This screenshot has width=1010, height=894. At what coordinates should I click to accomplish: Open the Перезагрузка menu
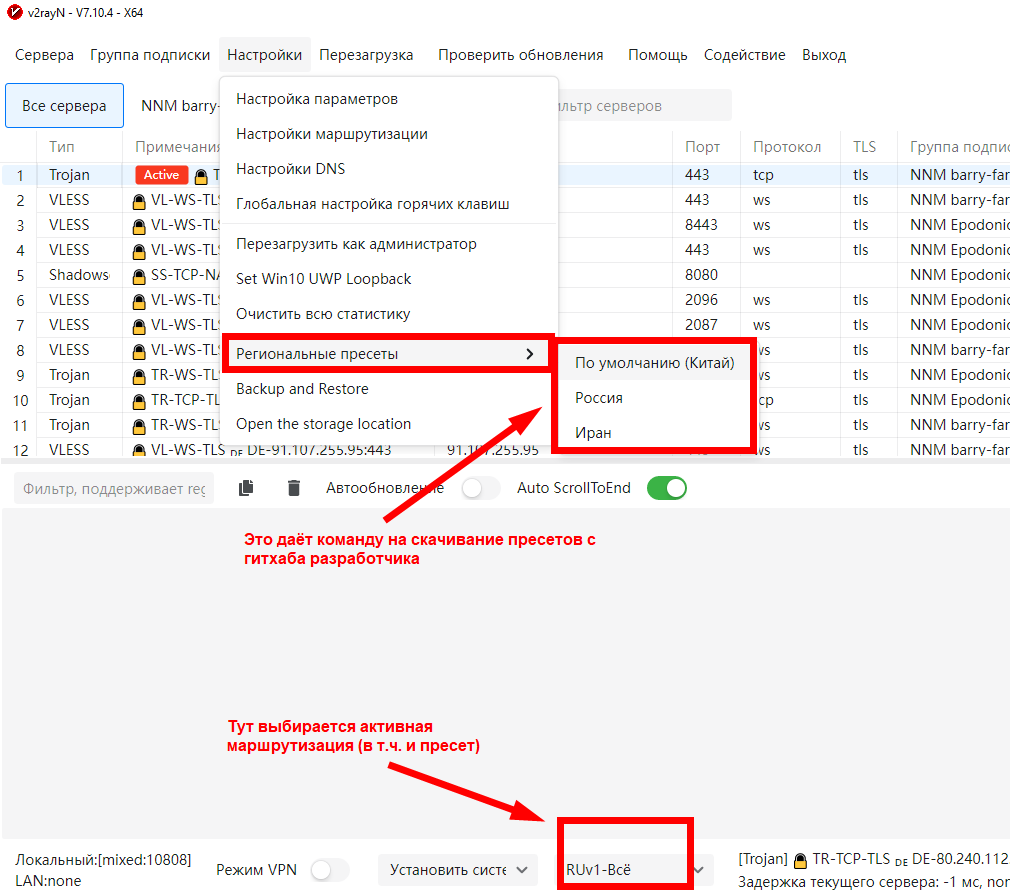pos(367,55)
